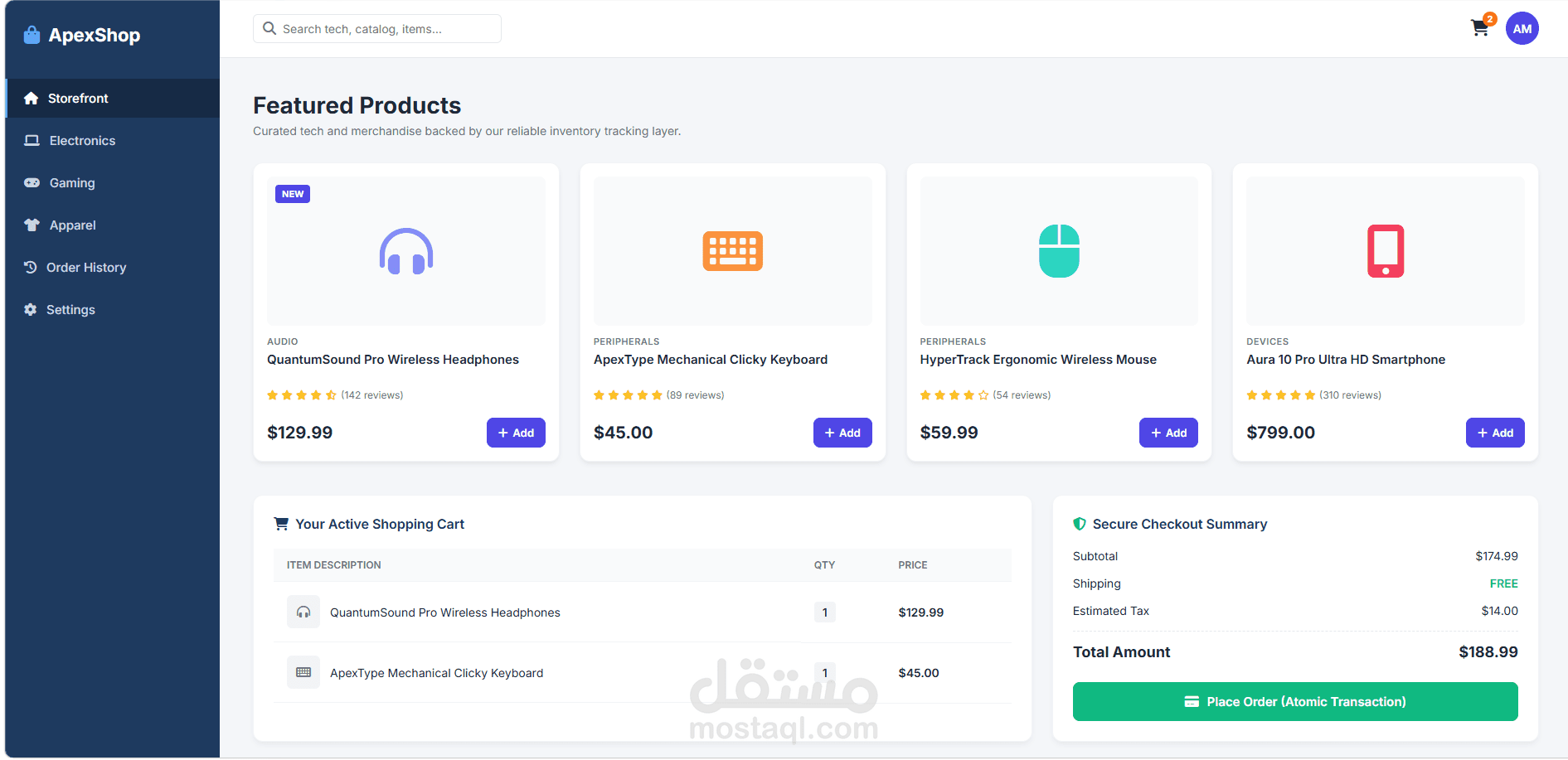The height and width of the screenshot is (760, 1568).
Task: Open Aura 10 Pro Ultra HD Smartphone title
Action: click(1346, 359)
